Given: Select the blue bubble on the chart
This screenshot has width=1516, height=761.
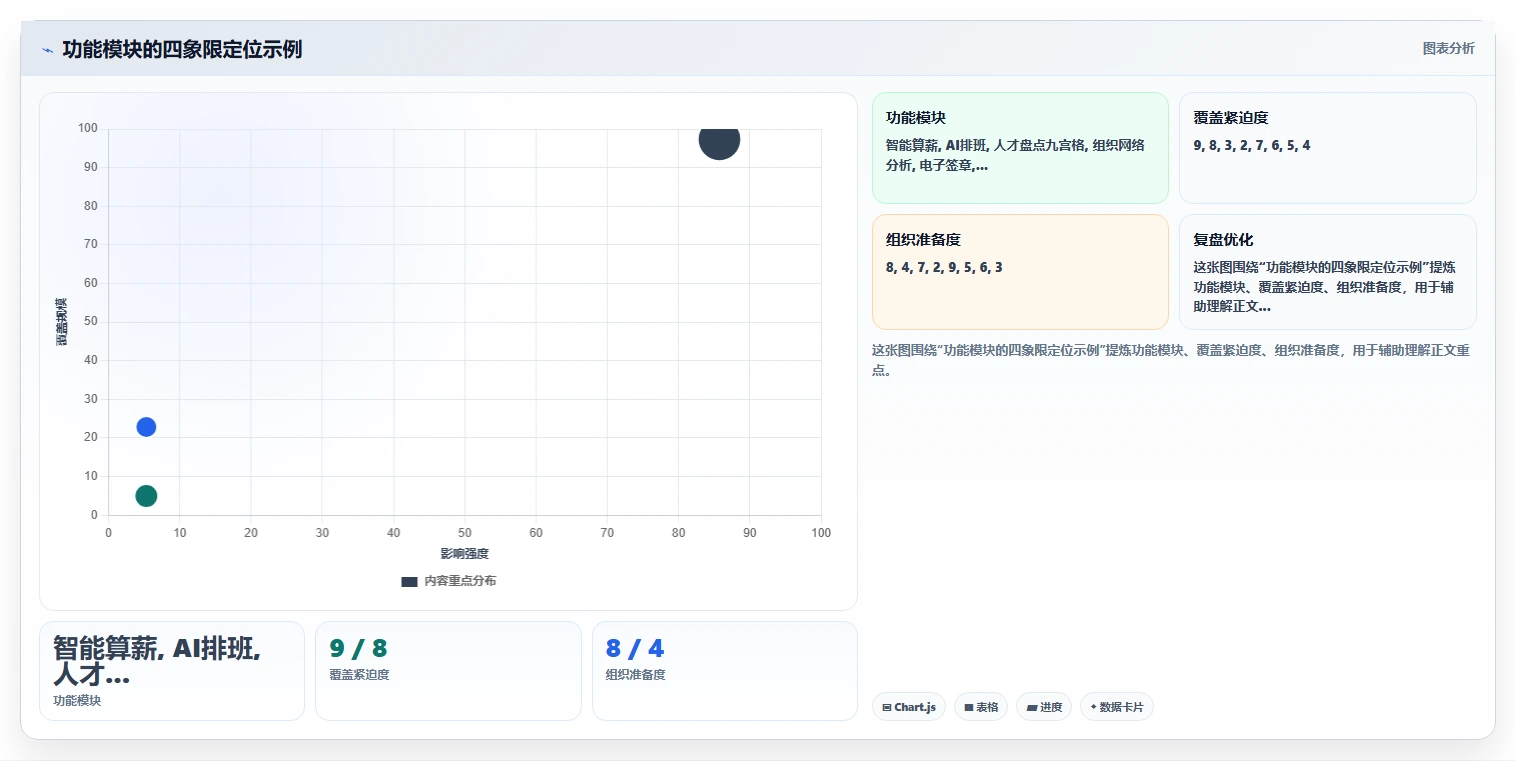Looking at the screenshot, I should pyautogui.click(x=146, y=427).
